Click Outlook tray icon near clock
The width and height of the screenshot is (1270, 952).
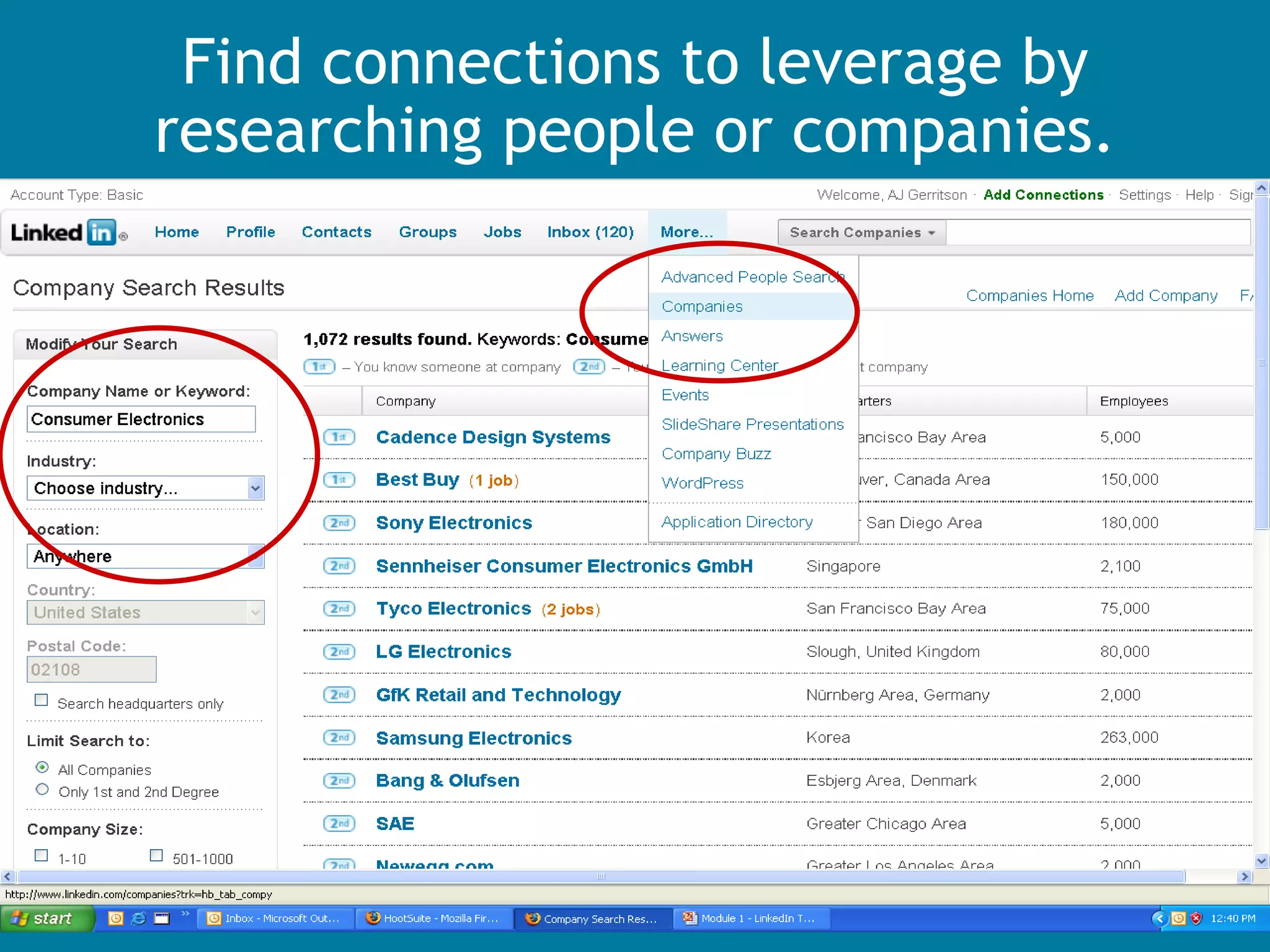point(1179,919)
